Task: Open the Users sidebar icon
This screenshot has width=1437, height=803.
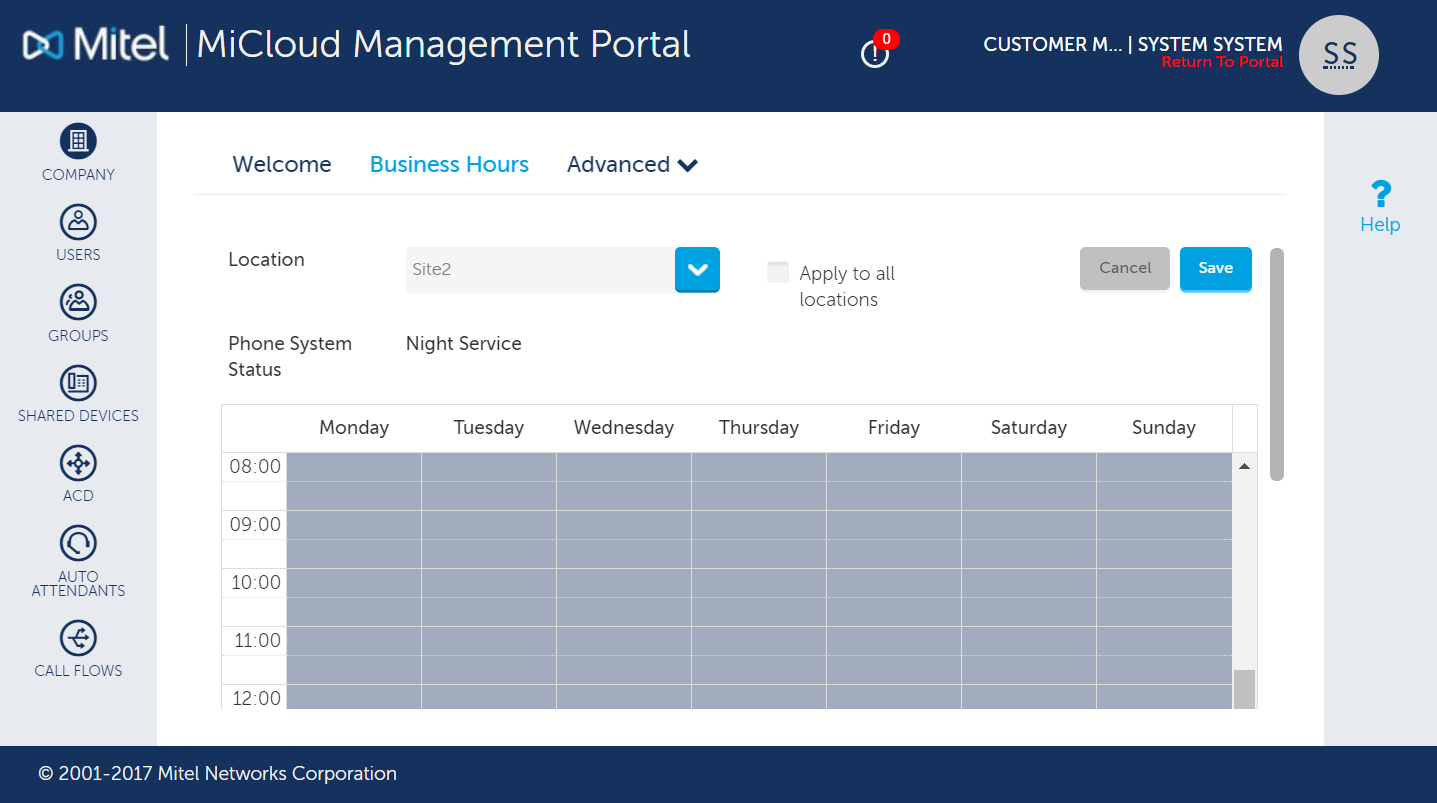Action: tap(78, 222)
